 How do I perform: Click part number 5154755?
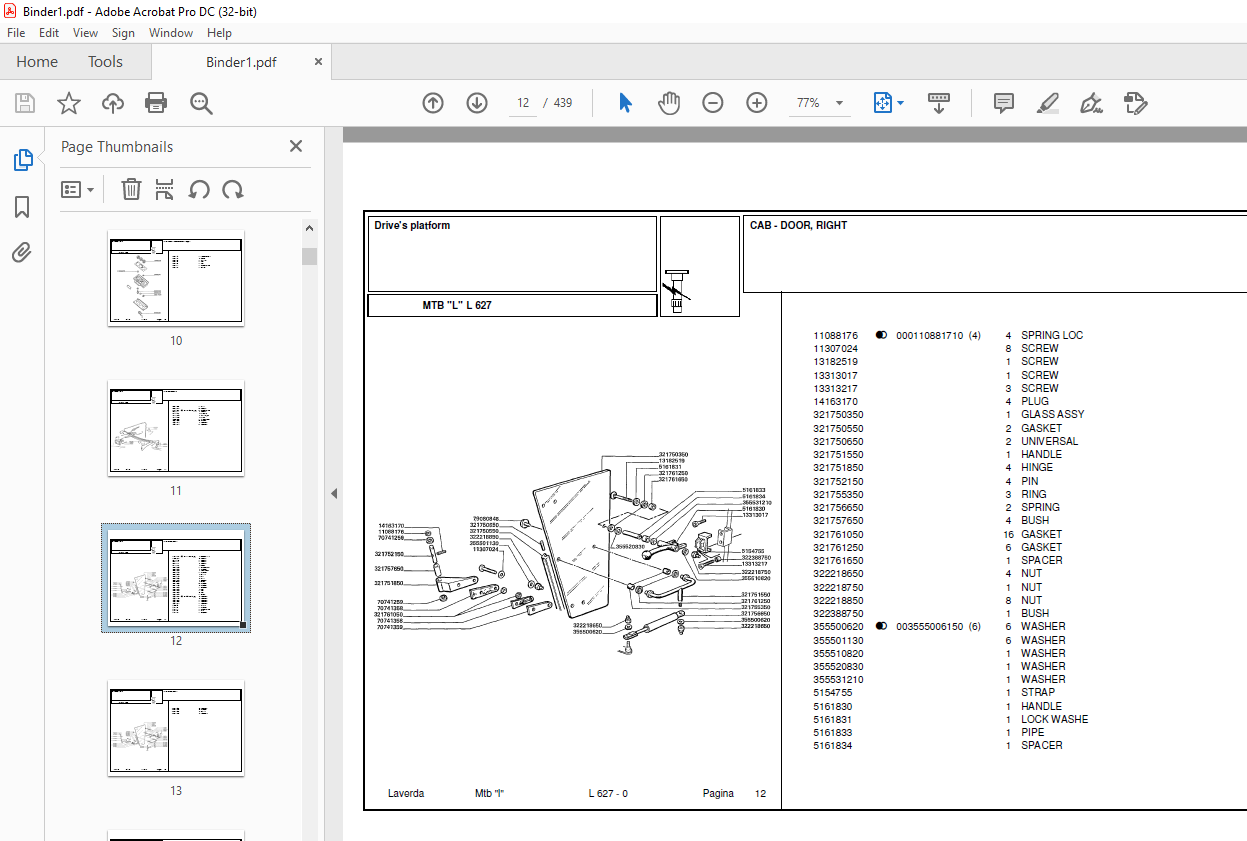point(832,693)
